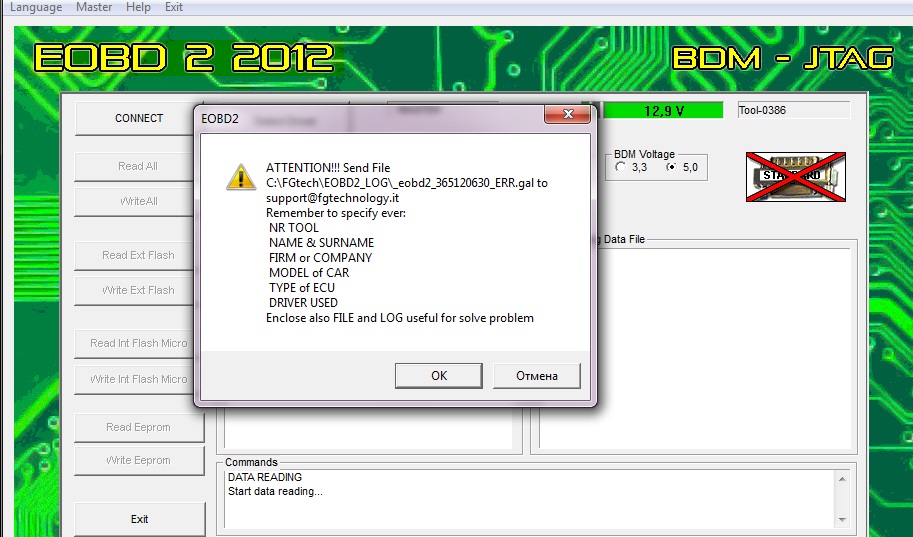Click Write Int Flash Micro button
This screenshot has width=913, height=537.
point(139,379)
